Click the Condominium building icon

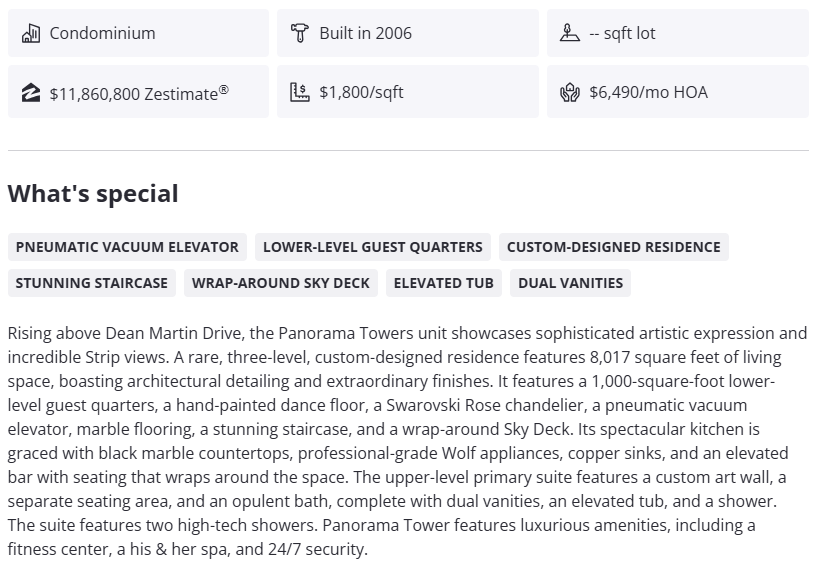click(30, 33)
